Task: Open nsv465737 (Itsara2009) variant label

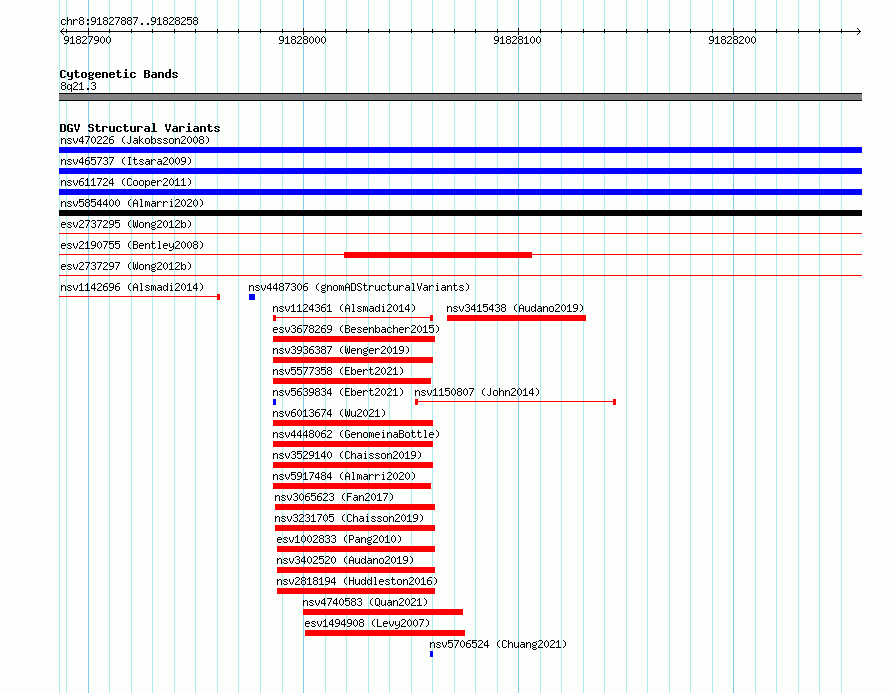Action: (x=126, y=161)
